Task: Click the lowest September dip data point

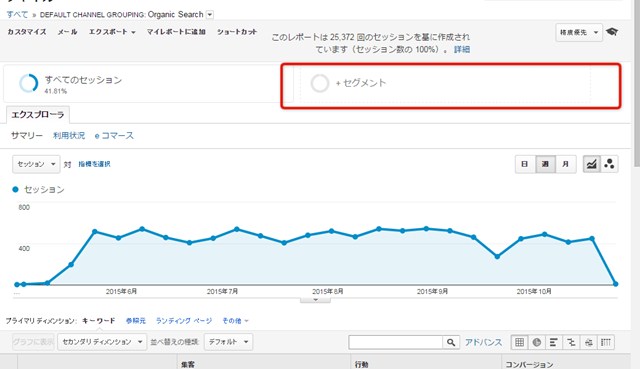Action: pyautogui.click(x=497, y=256)
